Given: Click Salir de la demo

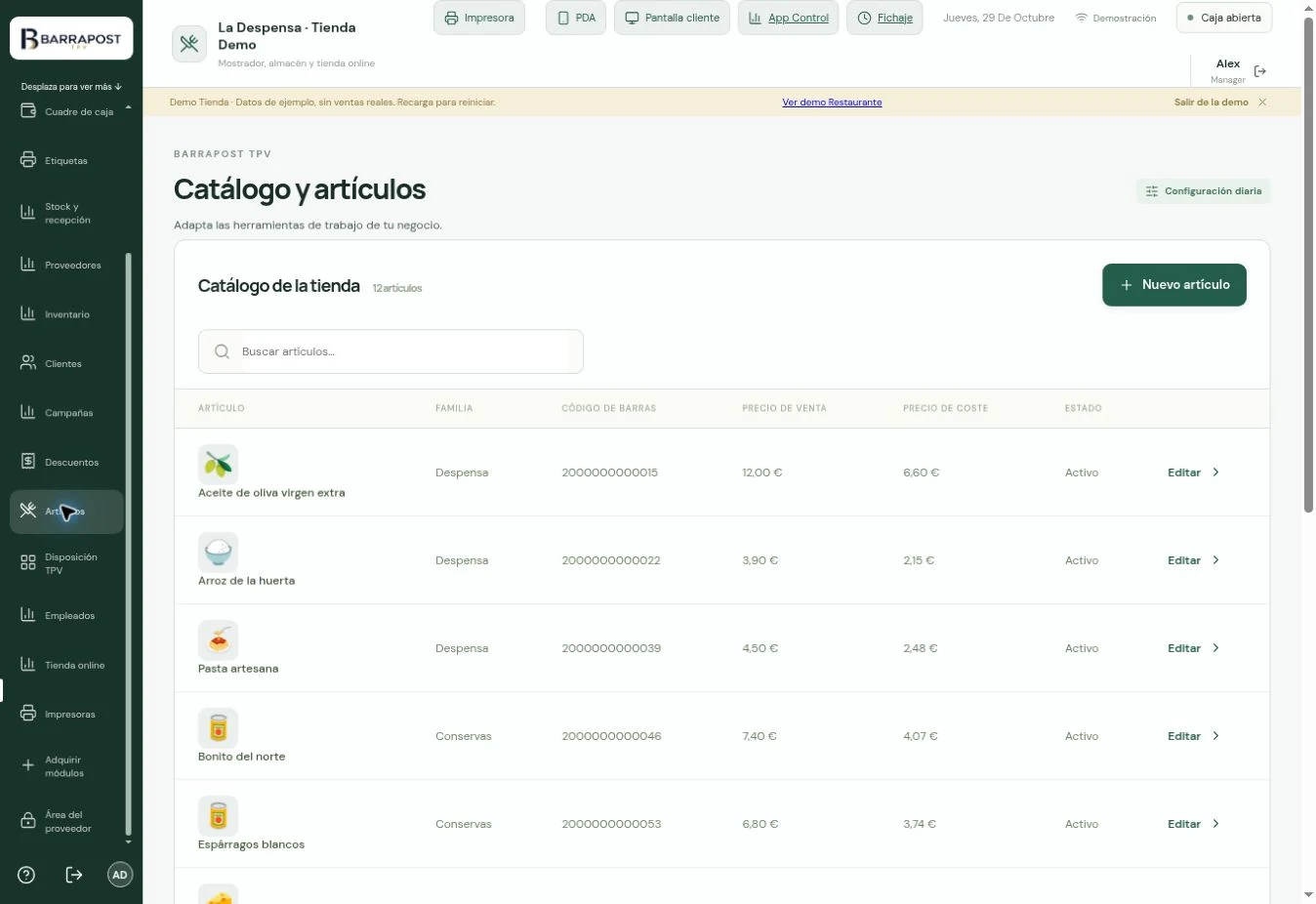Looking at the screenshot, I should pyautogui.click(x=1212, y=103).
